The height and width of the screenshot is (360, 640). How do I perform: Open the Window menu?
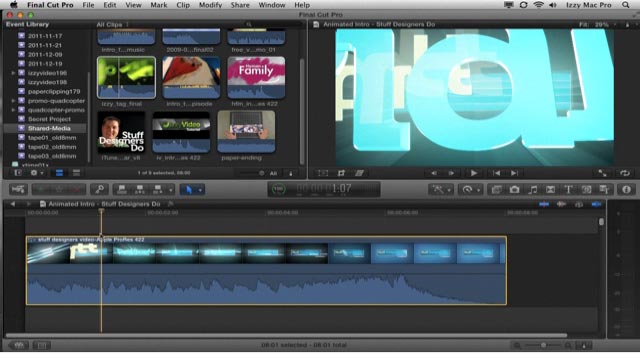coord(272,5)
